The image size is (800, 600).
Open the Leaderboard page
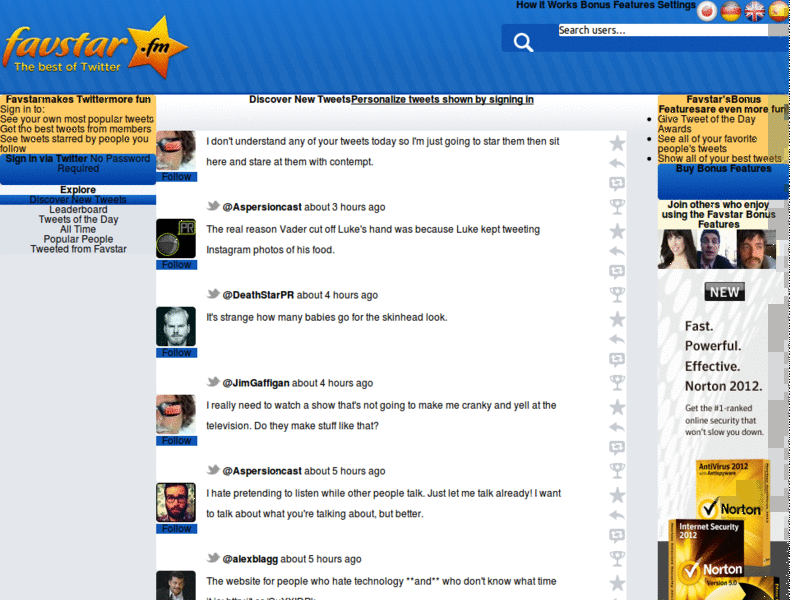(78, 210)
